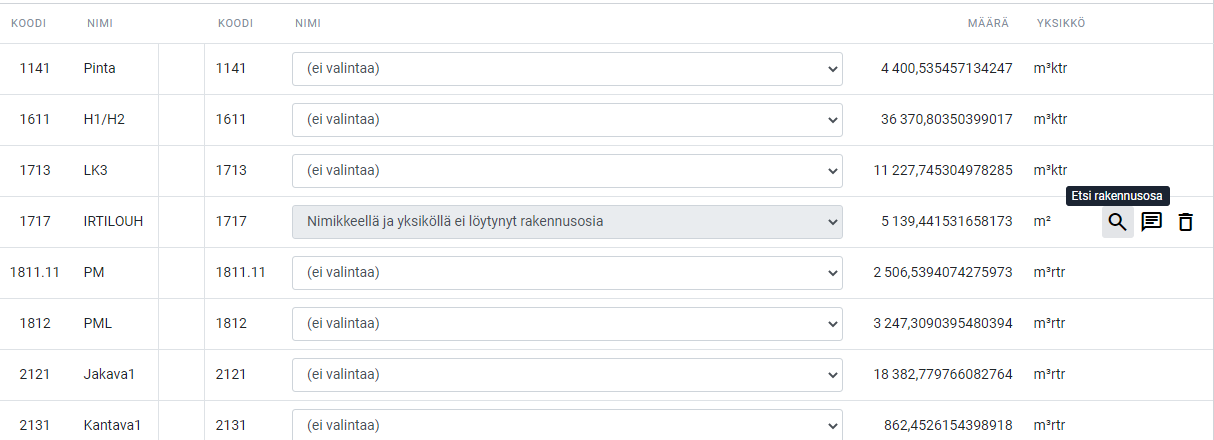Expand the 1611 name selection dropdown
This screenshot has height=440, width=1214.
tap(567, 120)
